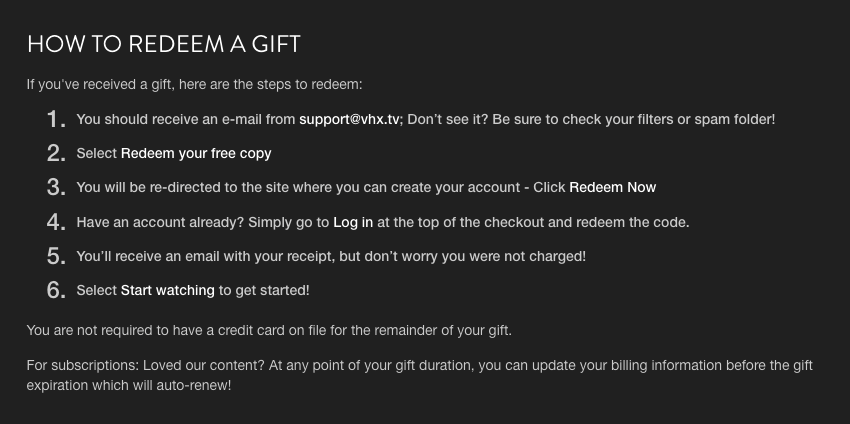Click the step number 2 marker

[x=56, y=153]
